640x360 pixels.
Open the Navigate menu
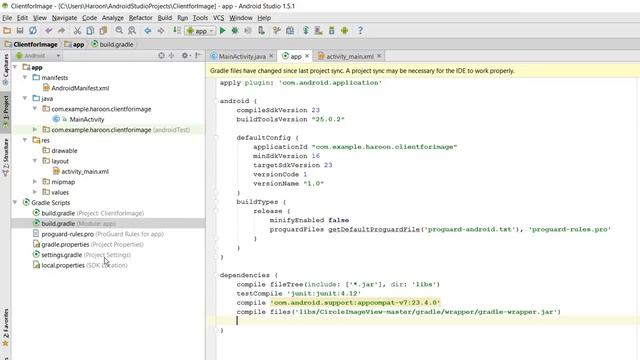[x=64, y=18]
